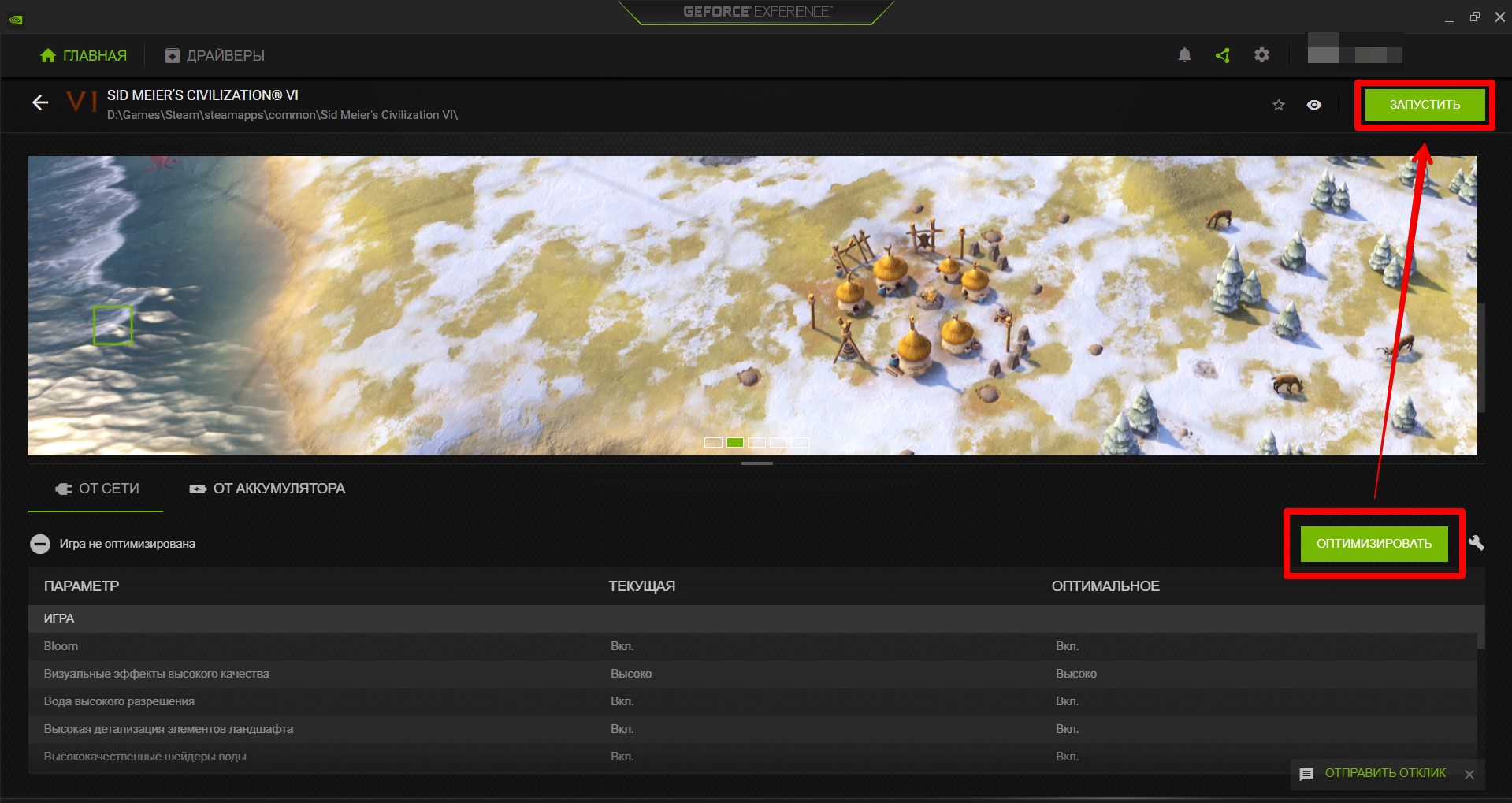The width and height of the screenshot is (1512, 803).
Task: Open settings via the gear icon
Action: coord(1261,55)
